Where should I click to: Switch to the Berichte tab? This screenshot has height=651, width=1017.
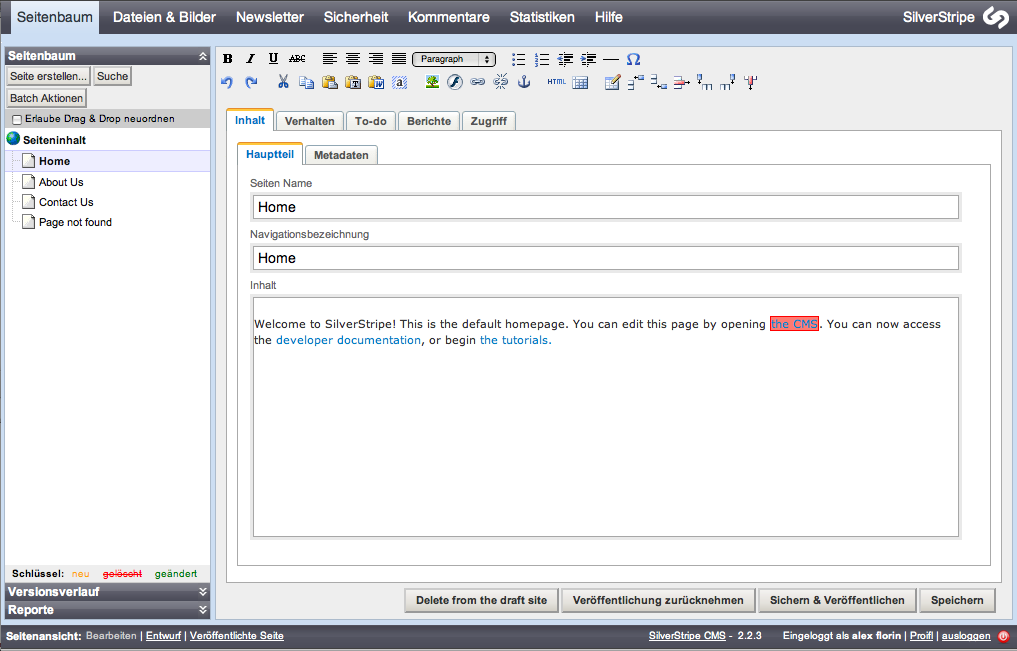tap(429, 121)
